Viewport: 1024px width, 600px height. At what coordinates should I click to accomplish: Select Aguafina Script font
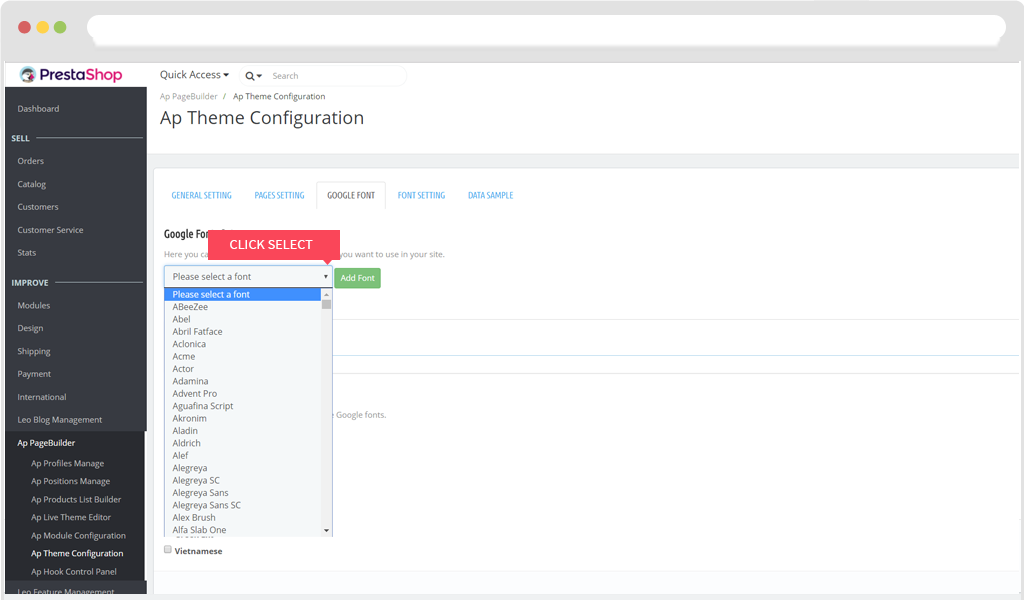(x=243, y=406)
